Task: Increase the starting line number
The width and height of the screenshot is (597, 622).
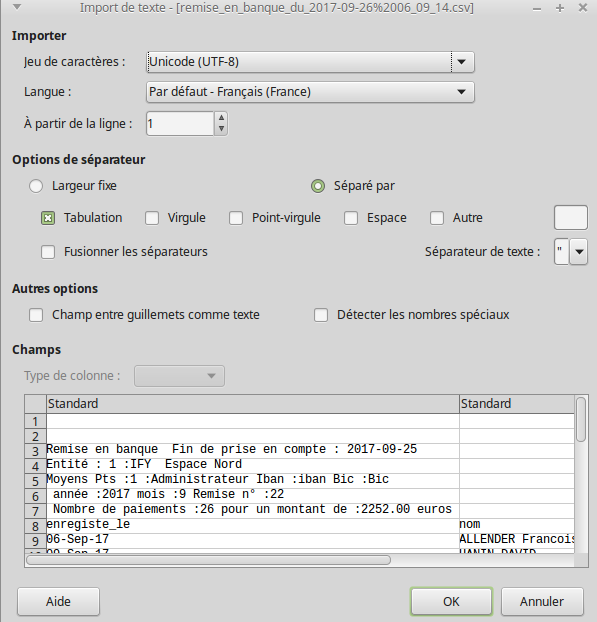Action: pos(221,118)
